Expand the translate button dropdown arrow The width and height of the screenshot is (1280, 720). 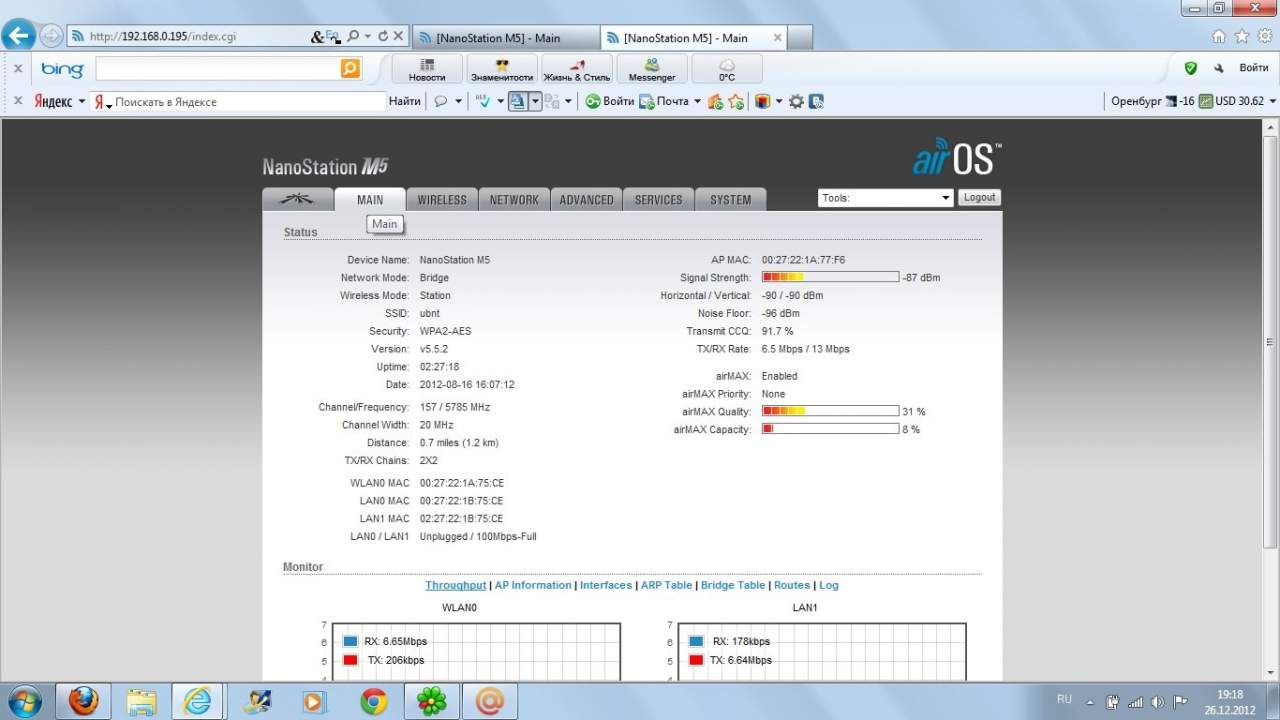[535, 101]
